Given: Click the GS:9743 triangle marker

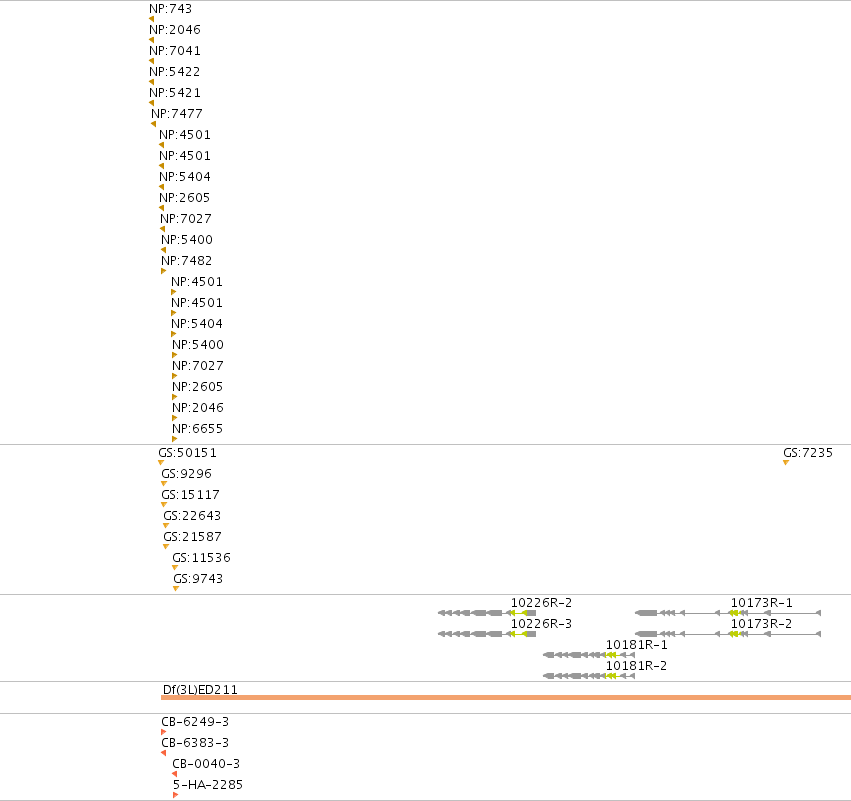Looking at the screenshot, I should click(176, 589).
